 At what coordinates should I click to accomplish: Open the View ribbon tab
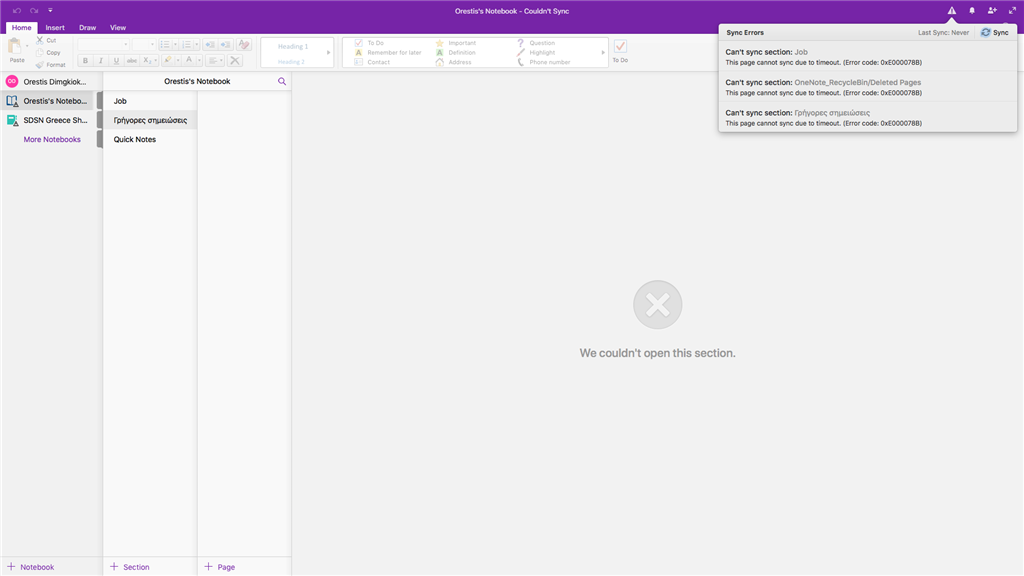118,27
